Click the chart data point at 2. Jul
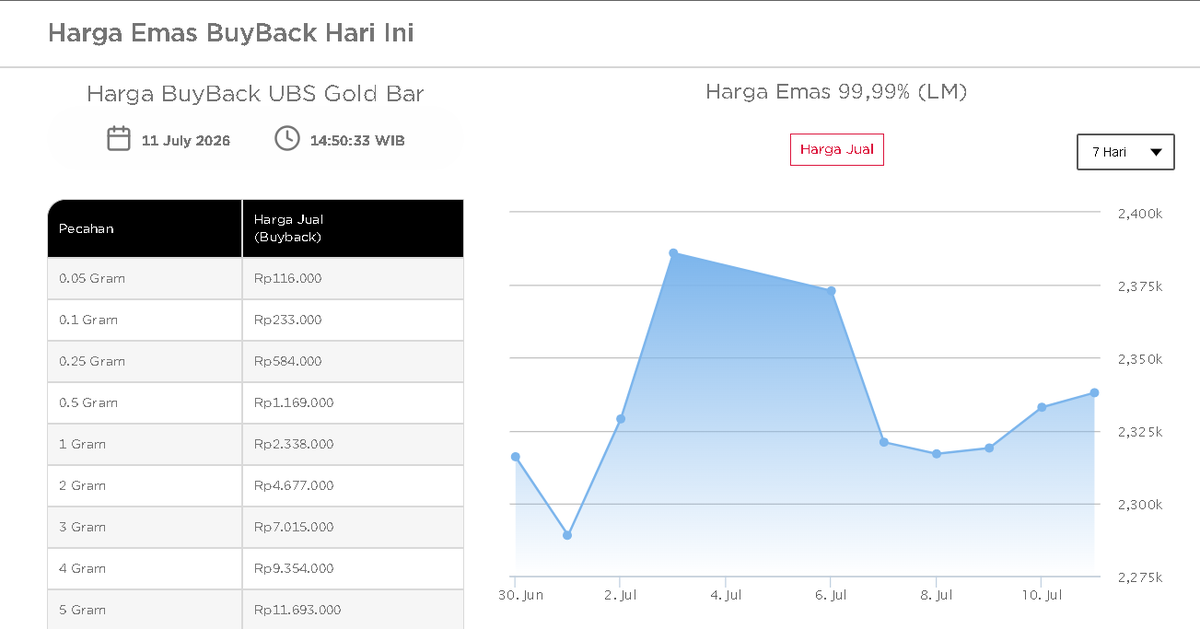 (x=620, y=419)
